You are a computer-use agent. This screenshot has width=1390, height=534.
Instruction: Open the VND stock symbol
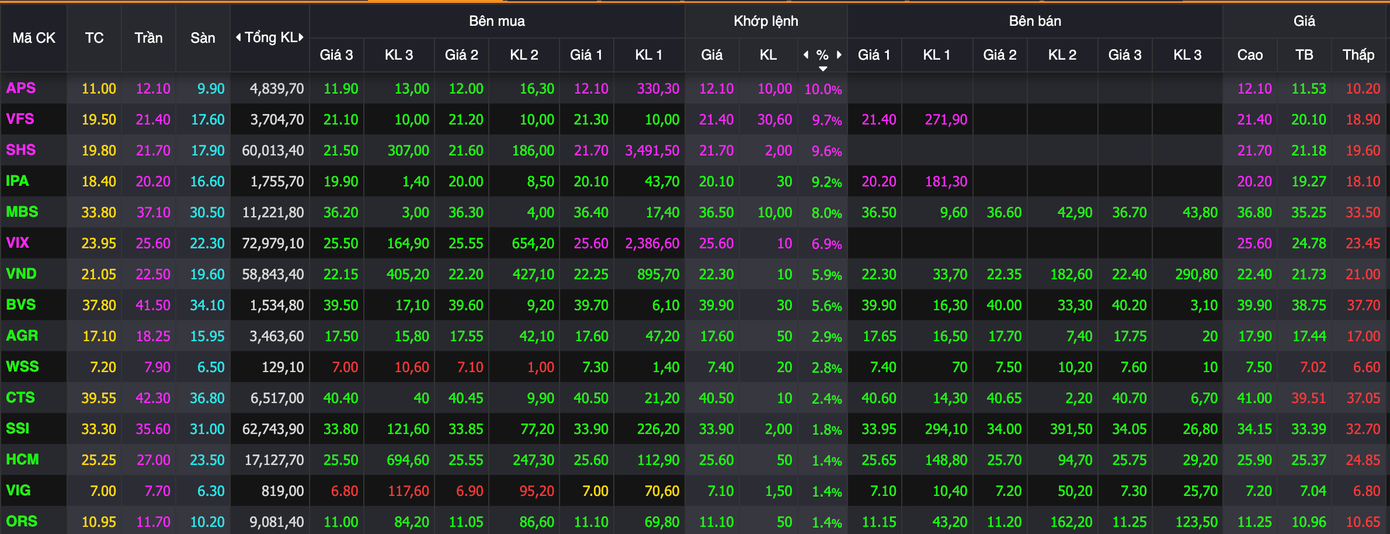coord(22,274)
